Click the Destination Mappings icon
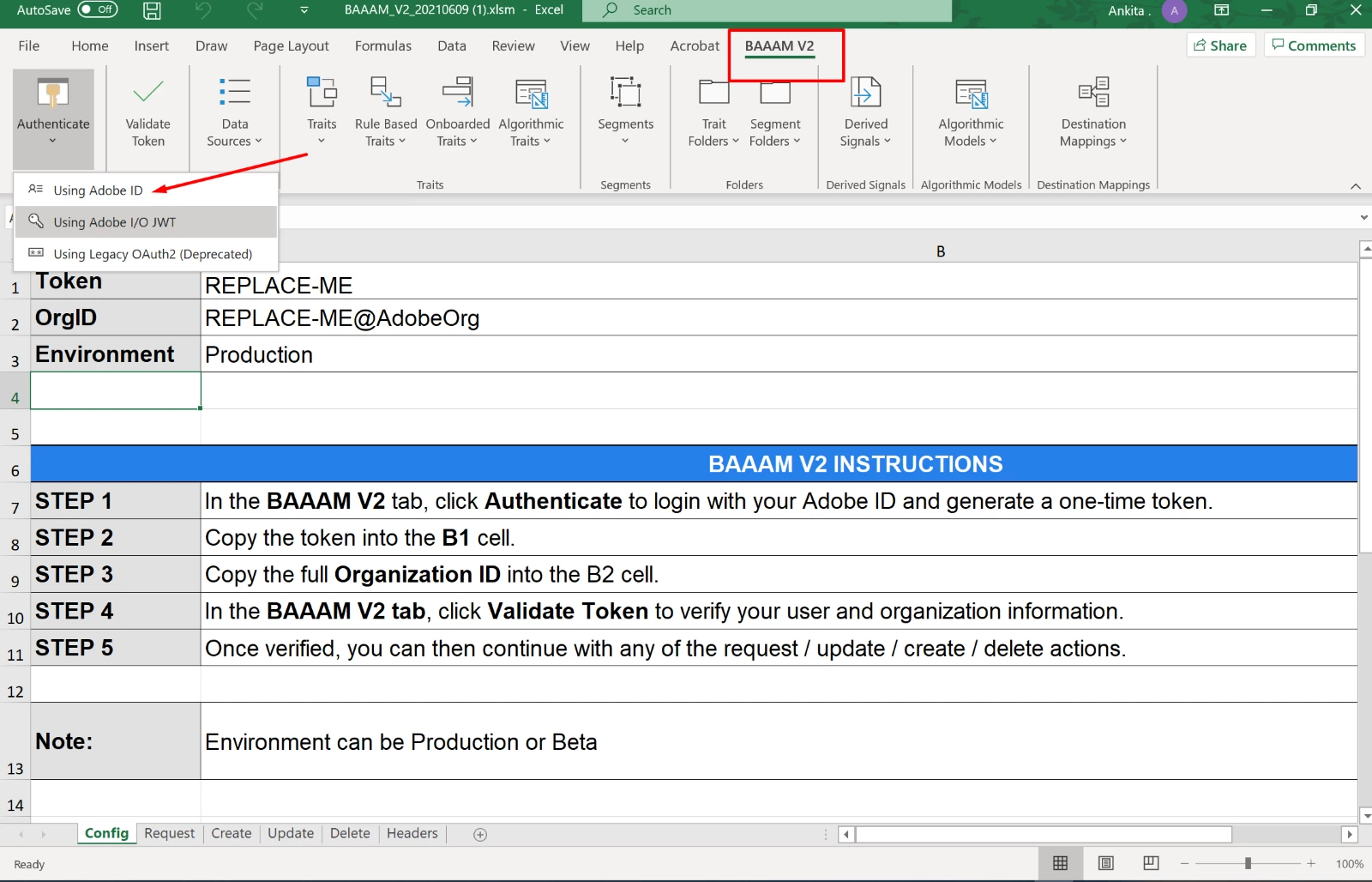 [x=1094, y=92]
